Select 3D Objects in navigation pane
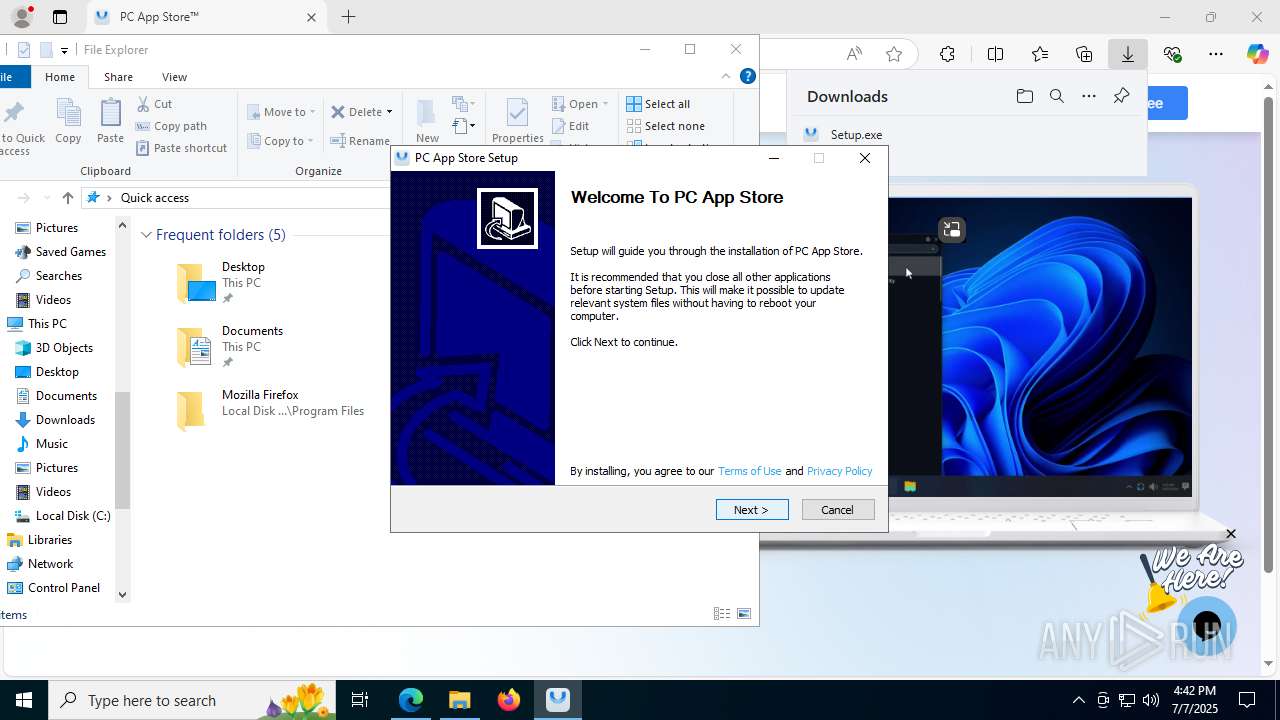The height and width of the screenshot is (720, 1280). pos(55,348)
